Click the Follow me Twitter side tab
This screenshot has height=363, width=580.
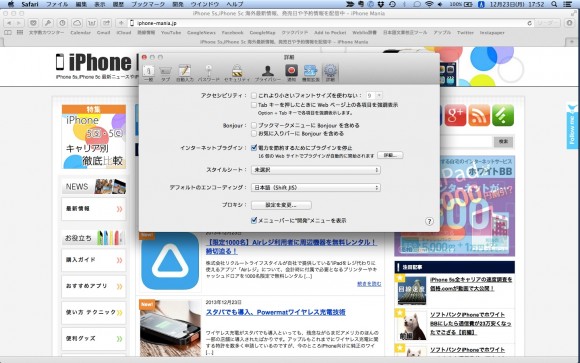point(572,126)
